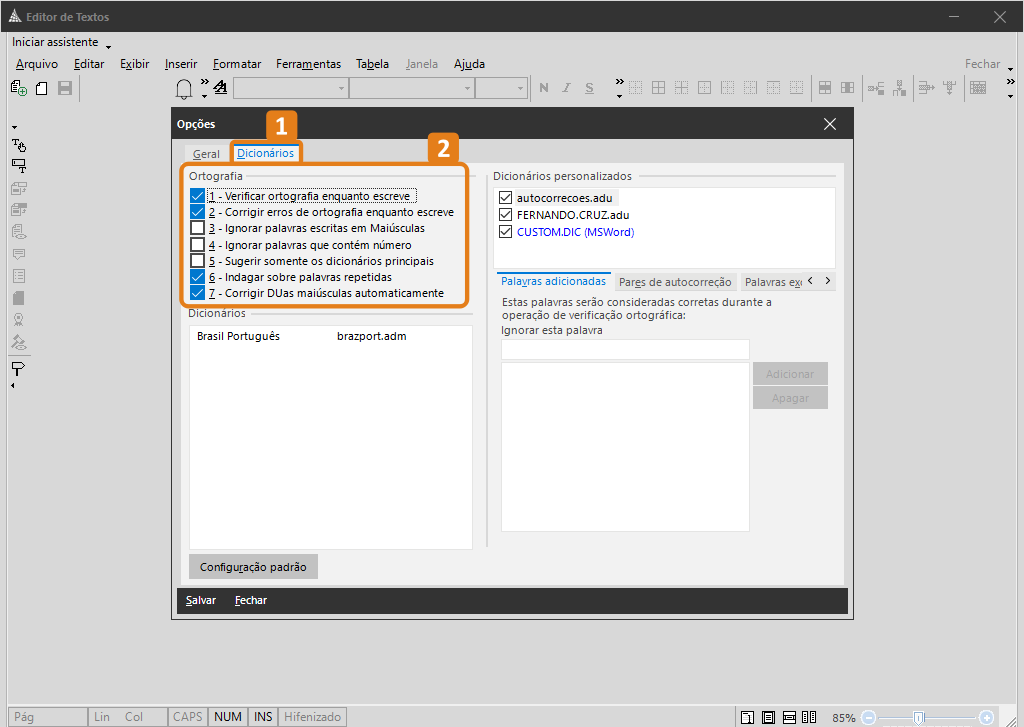The height and width of the screenshot is (727, 1024).
Task: Open the dropdown arrow beside Fechar
Action: click(1010, 69)
